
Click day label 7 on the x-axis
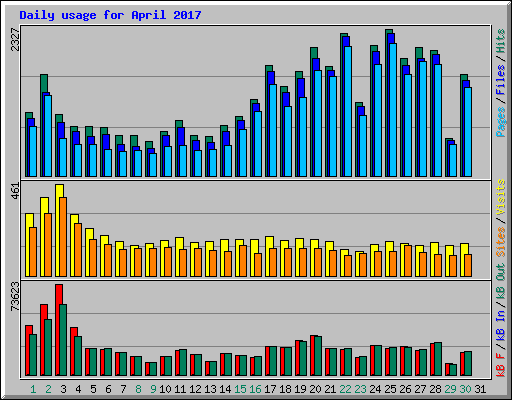coord(123,389)
